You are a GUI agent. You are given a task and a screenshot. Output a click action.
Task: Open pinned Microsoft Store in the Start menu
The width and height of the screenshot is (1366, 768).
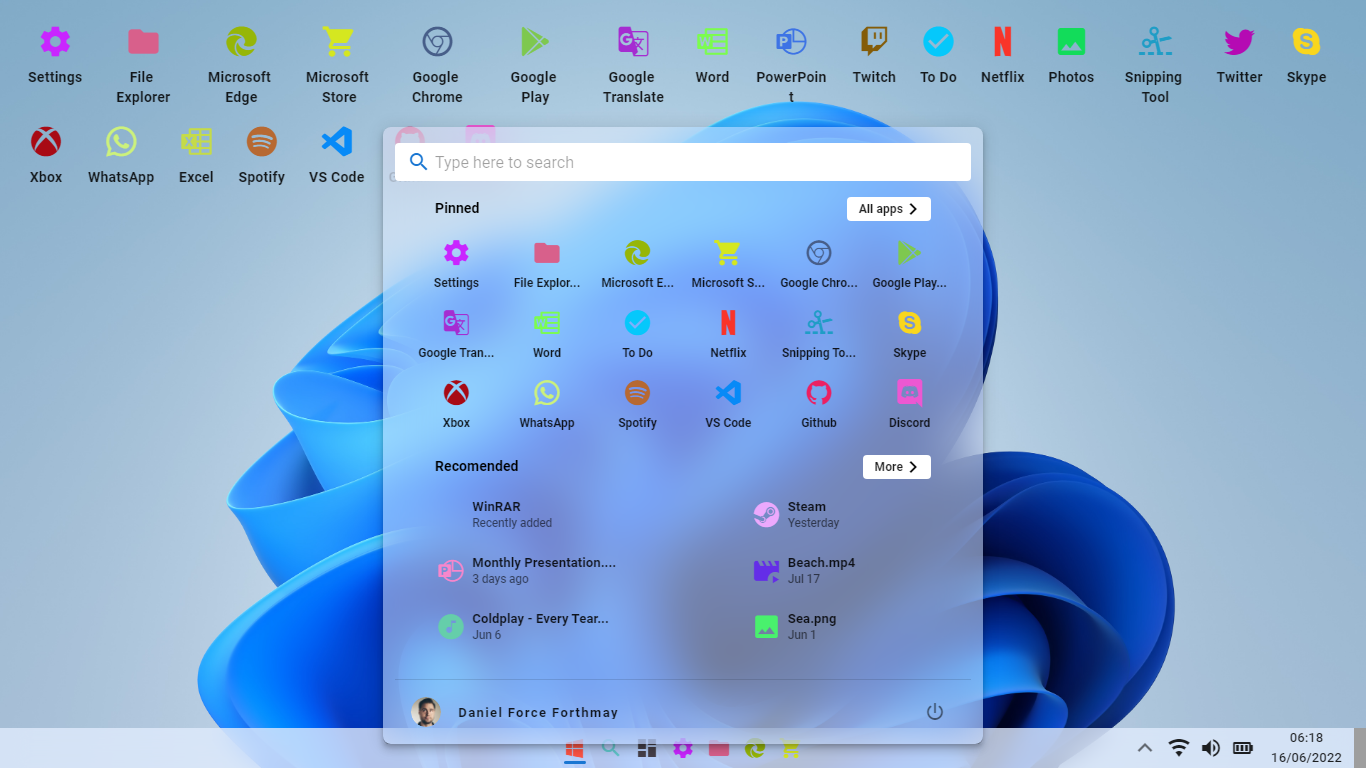tap(728, 264)
